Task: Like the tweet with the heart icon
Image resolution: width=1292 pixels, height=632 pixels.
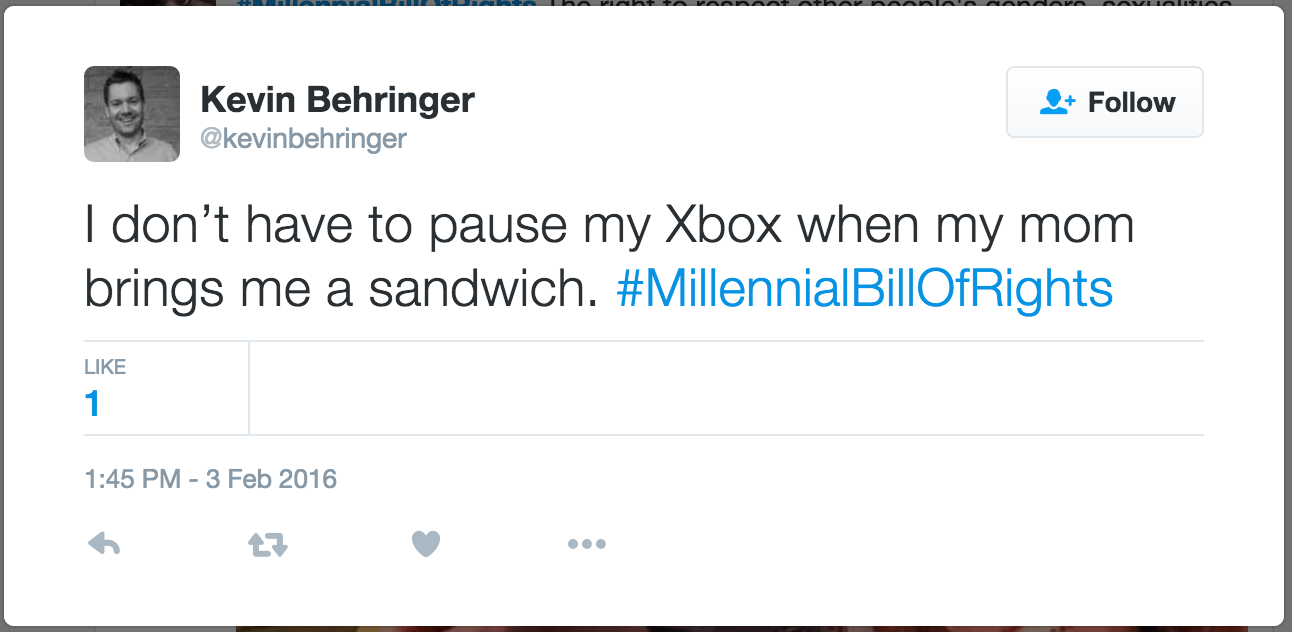Action: coord(426,544)
